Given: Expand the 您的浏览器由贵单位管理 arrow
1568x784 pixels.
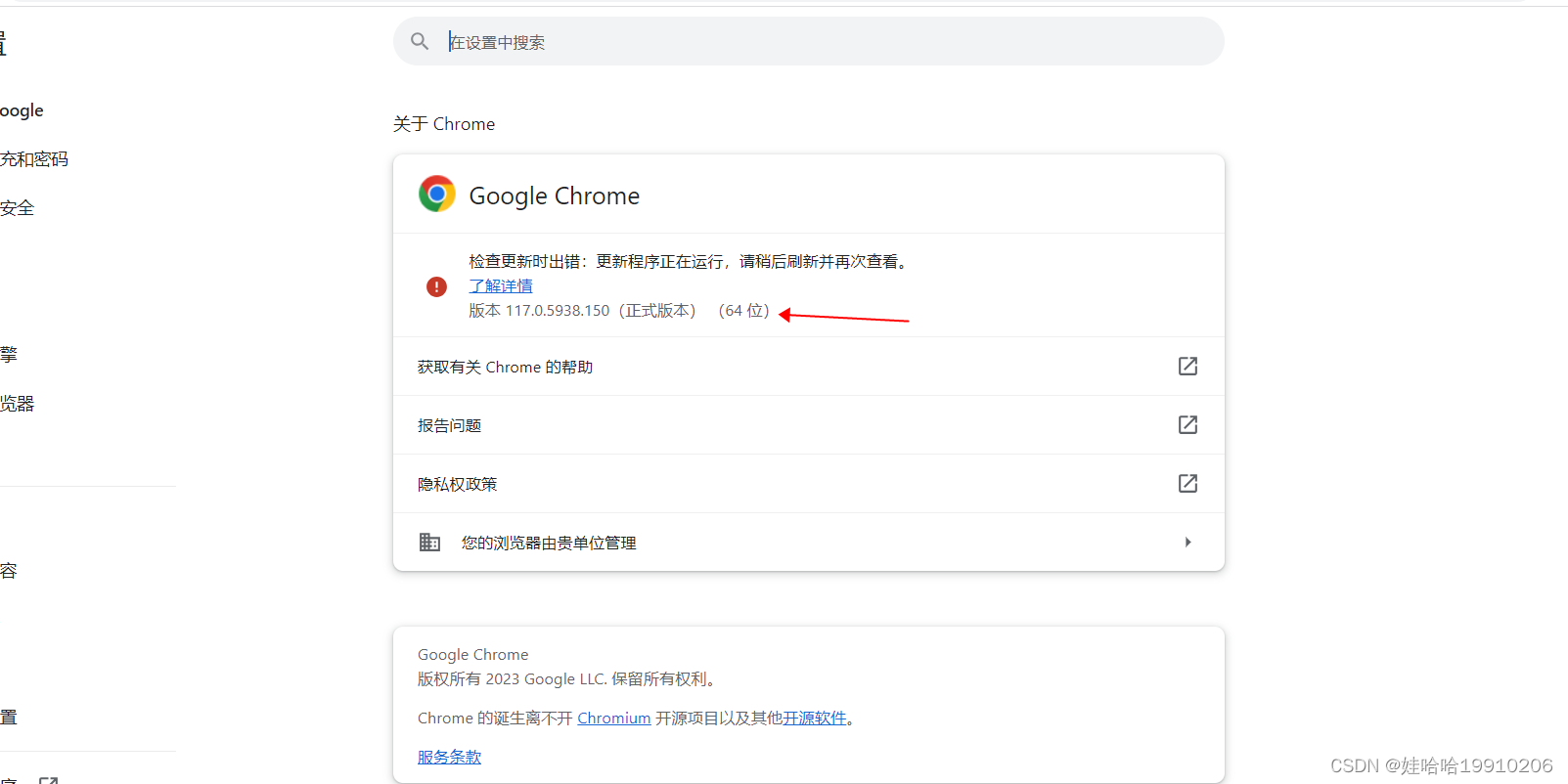Looking at the screenshot, I should (1187, 542).
